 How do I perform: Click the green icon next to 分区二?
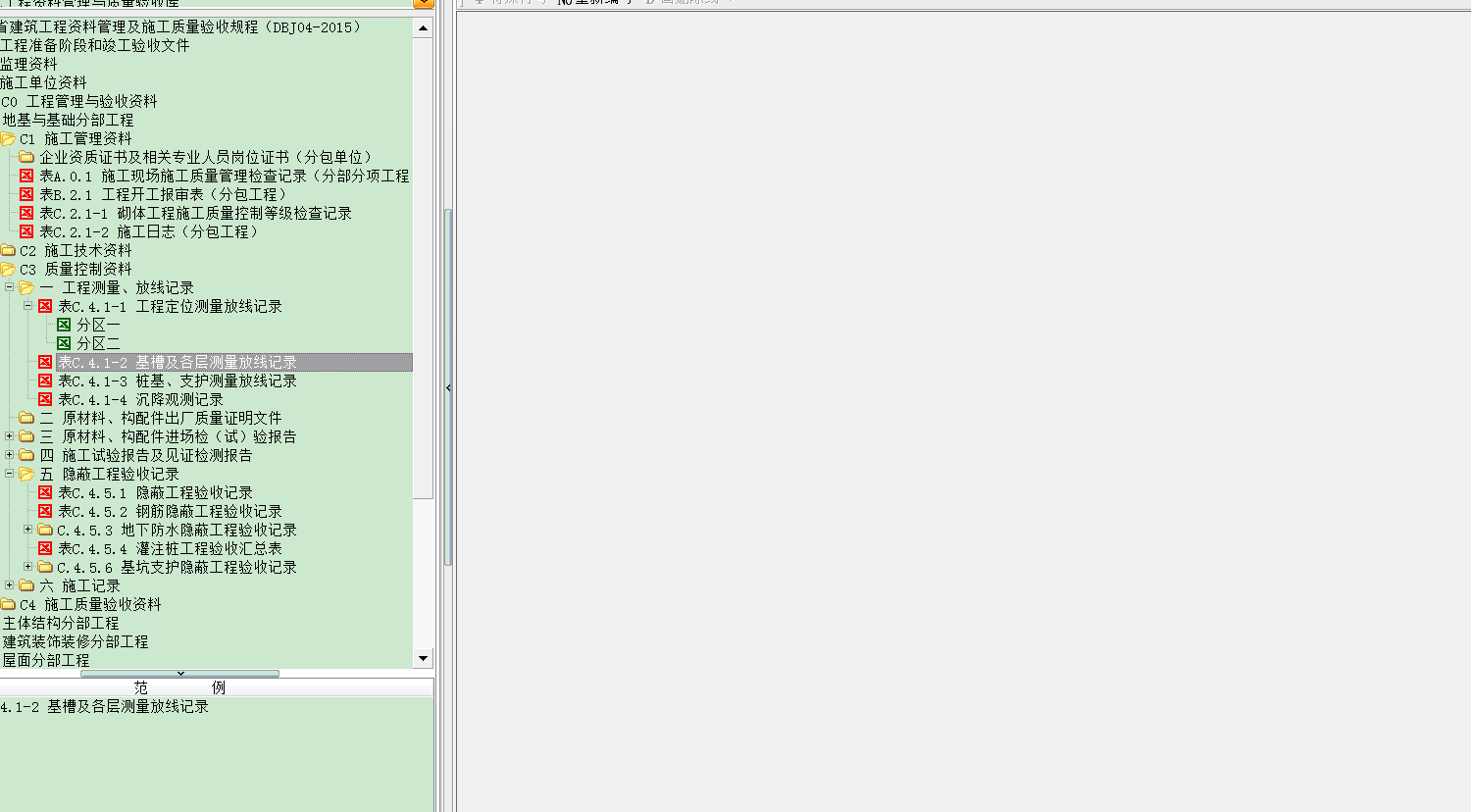(x=64, y=343)
